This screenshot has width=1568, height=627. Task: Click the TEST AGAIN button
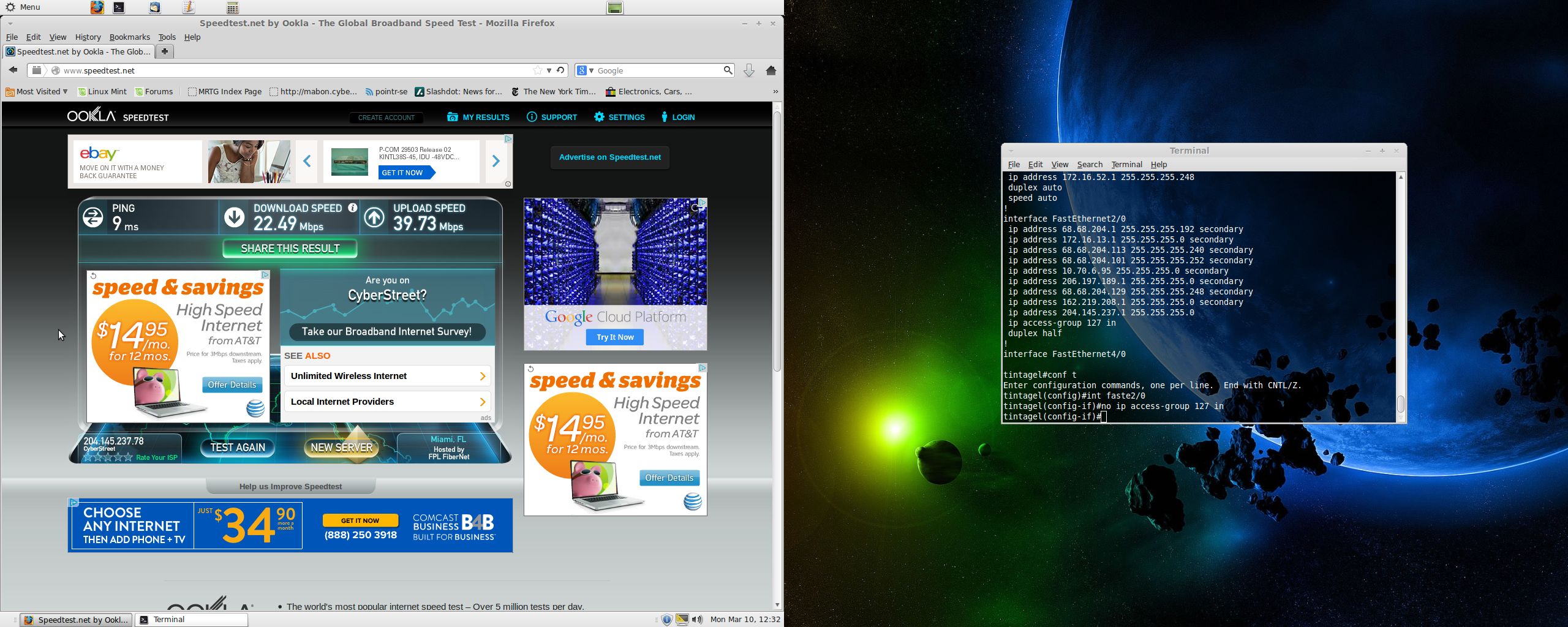click(x=238, y=448)
